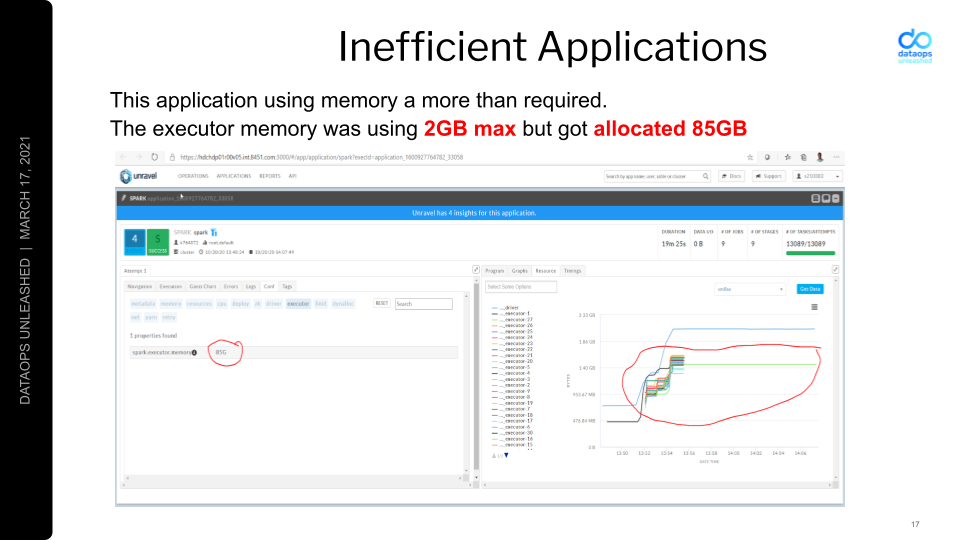This screenshot has width=960, height=540.
Task: Switch to the Program tab
Action: (x=495, y=271)
